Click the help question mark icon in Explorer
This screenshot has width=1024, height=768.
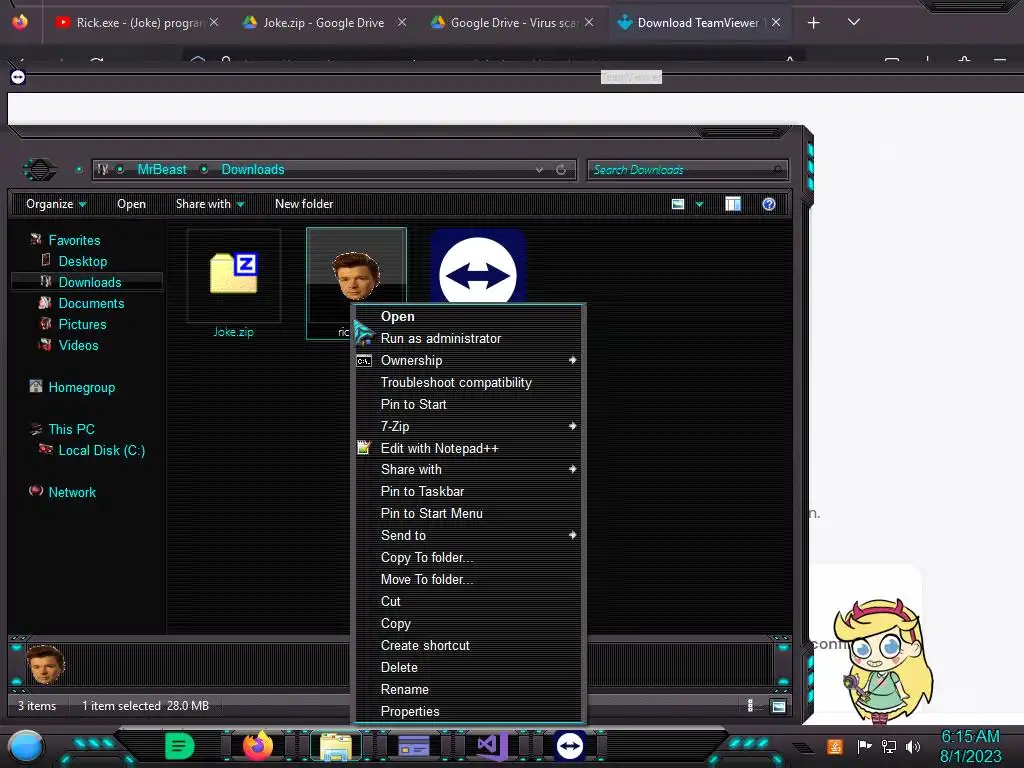tap(769, 204)
